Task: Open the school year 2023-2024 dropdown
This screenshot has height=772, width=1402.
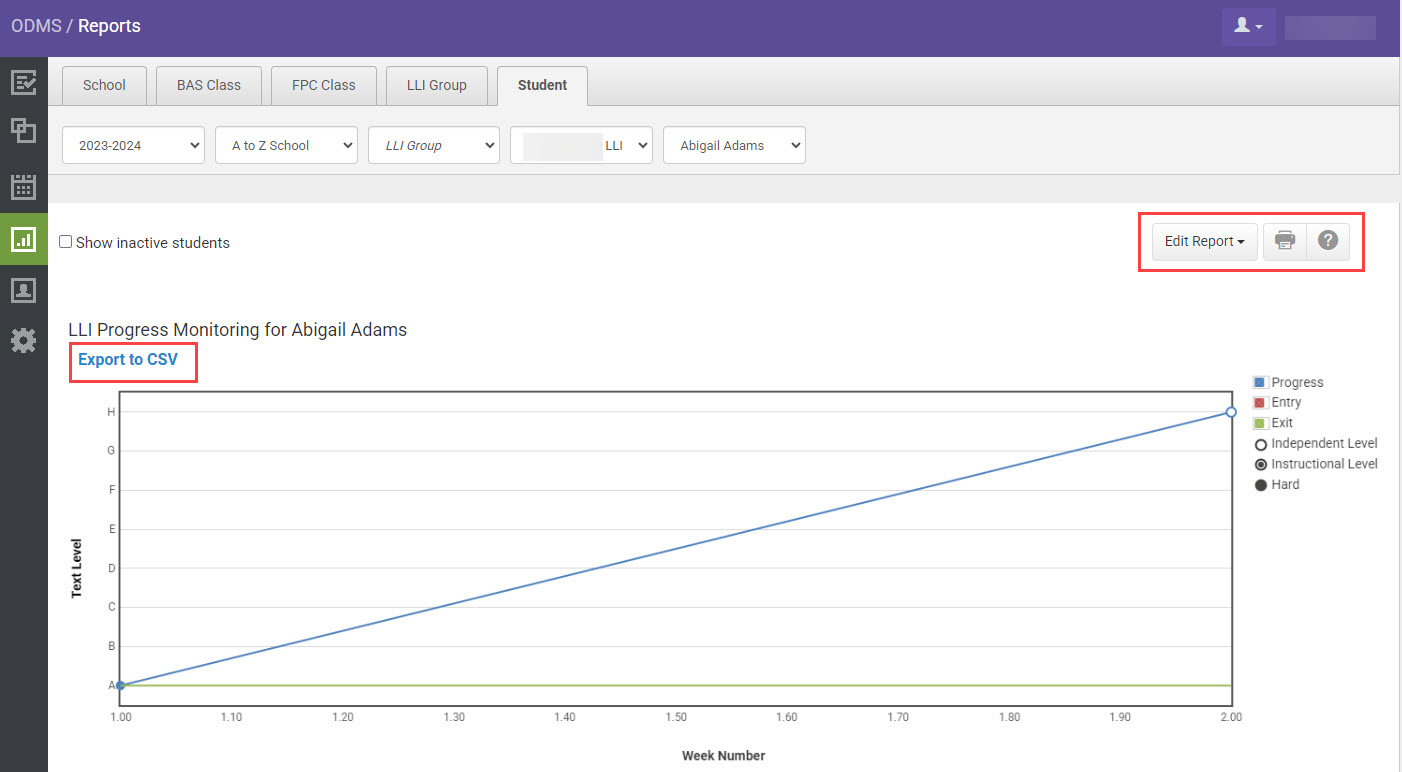Action: coord(133,145)
